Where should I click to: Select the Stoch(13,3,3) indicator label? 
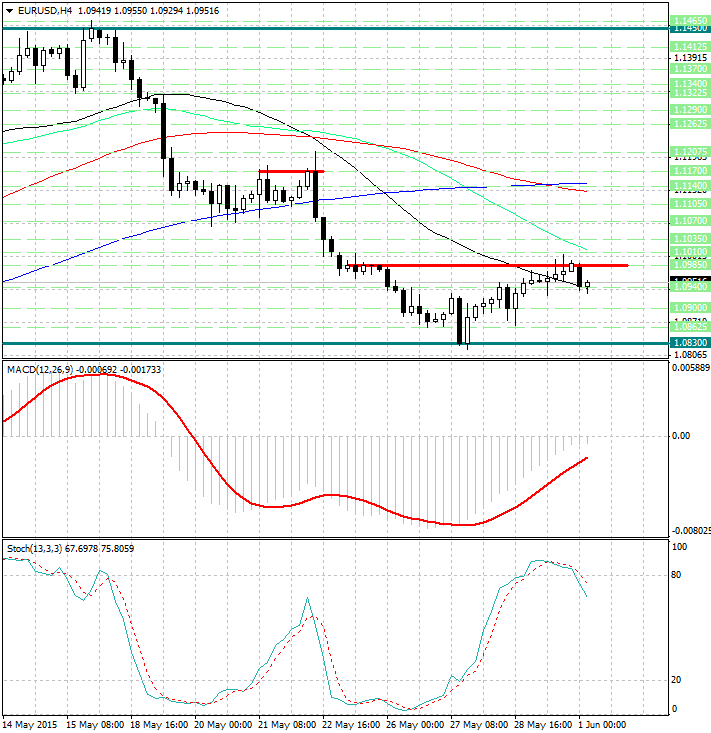point(32,548)
